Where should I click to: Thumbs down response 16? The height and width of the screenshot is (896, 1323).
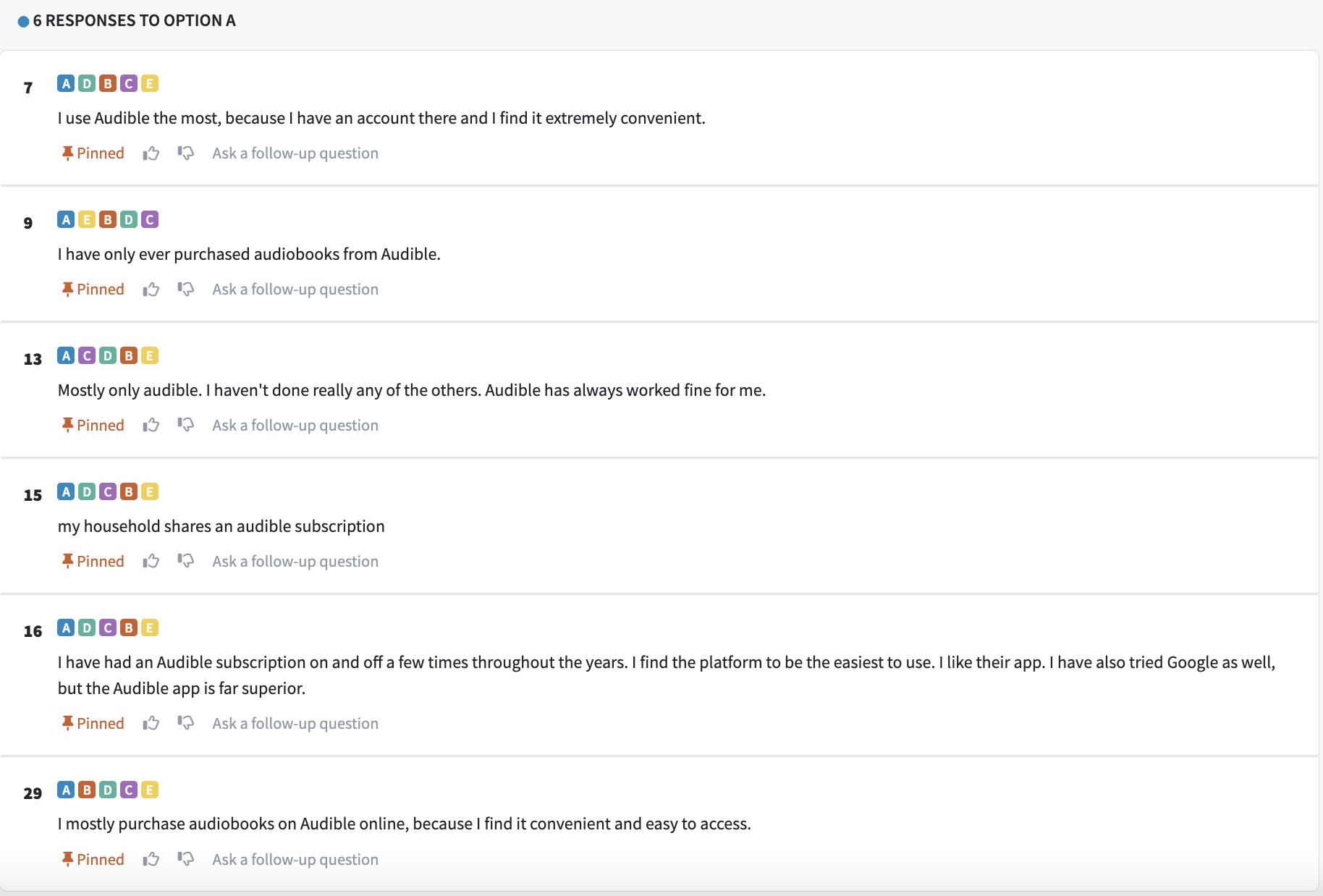(186, 724)
